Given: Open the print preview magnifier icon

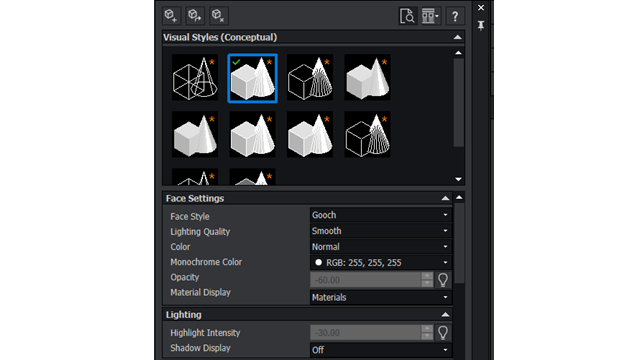Looking at the screenshot, I should coord(407,16).
